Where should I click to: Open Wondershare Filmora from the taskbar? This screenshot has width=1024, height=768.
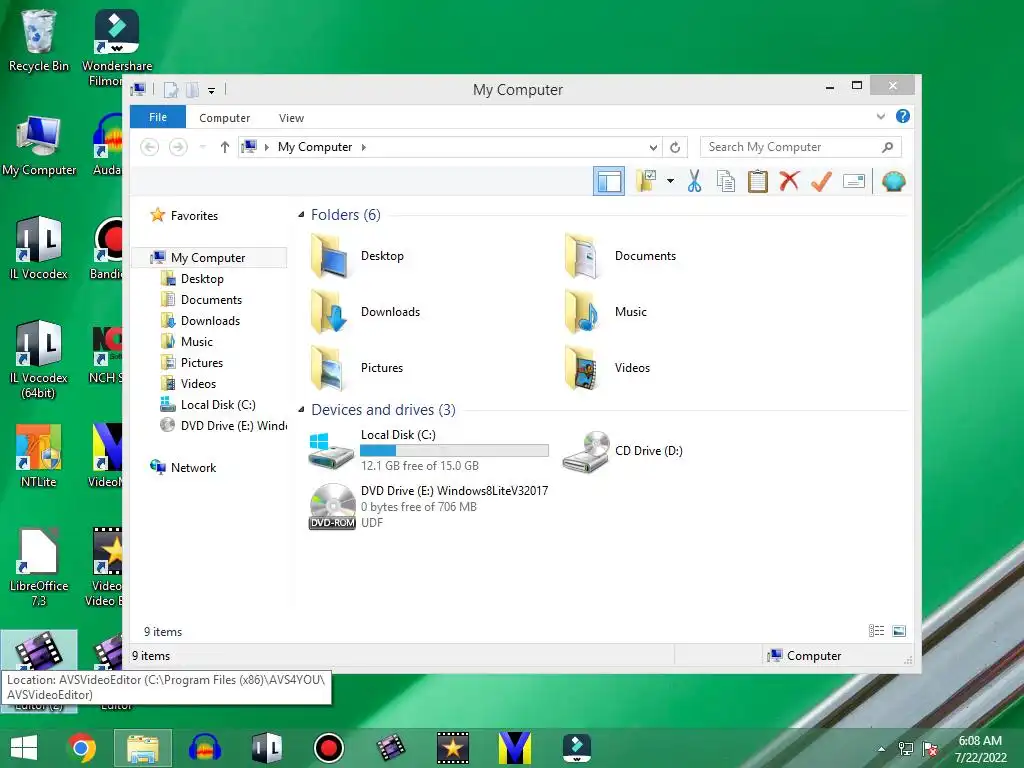tap(577, 748)
